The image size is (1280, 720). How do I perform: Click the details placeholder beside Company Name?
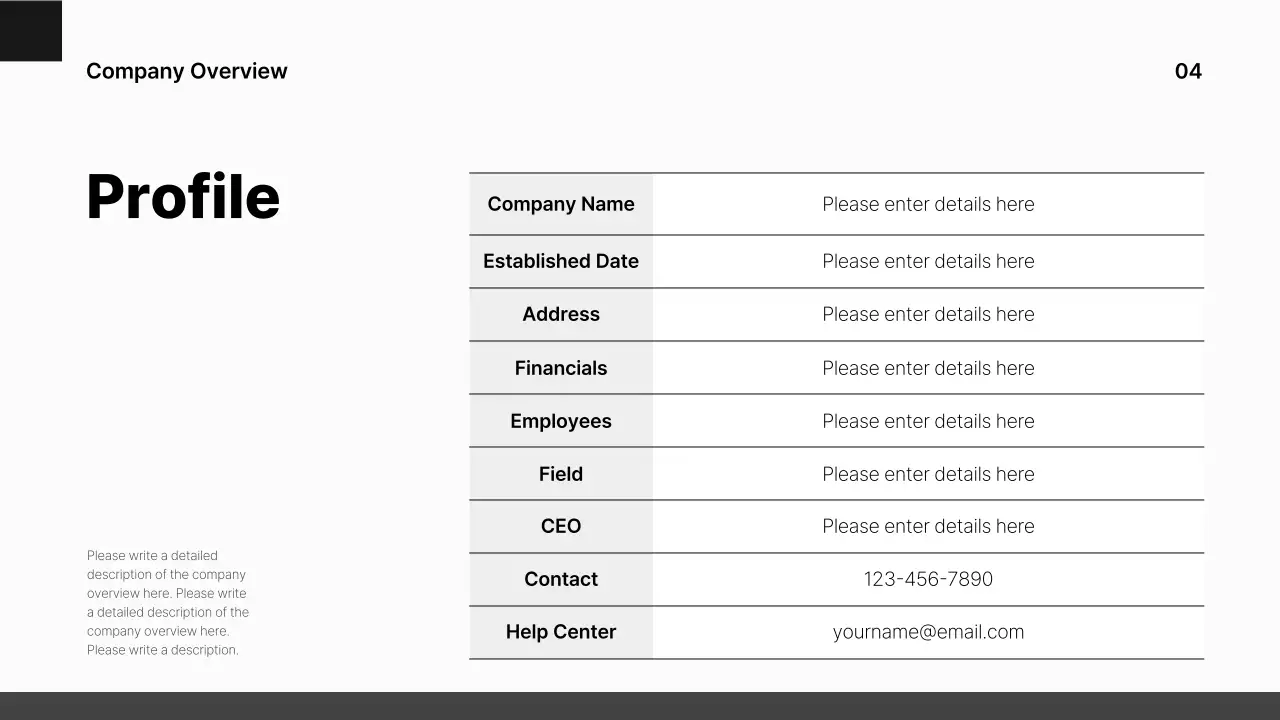pos(928,204)
